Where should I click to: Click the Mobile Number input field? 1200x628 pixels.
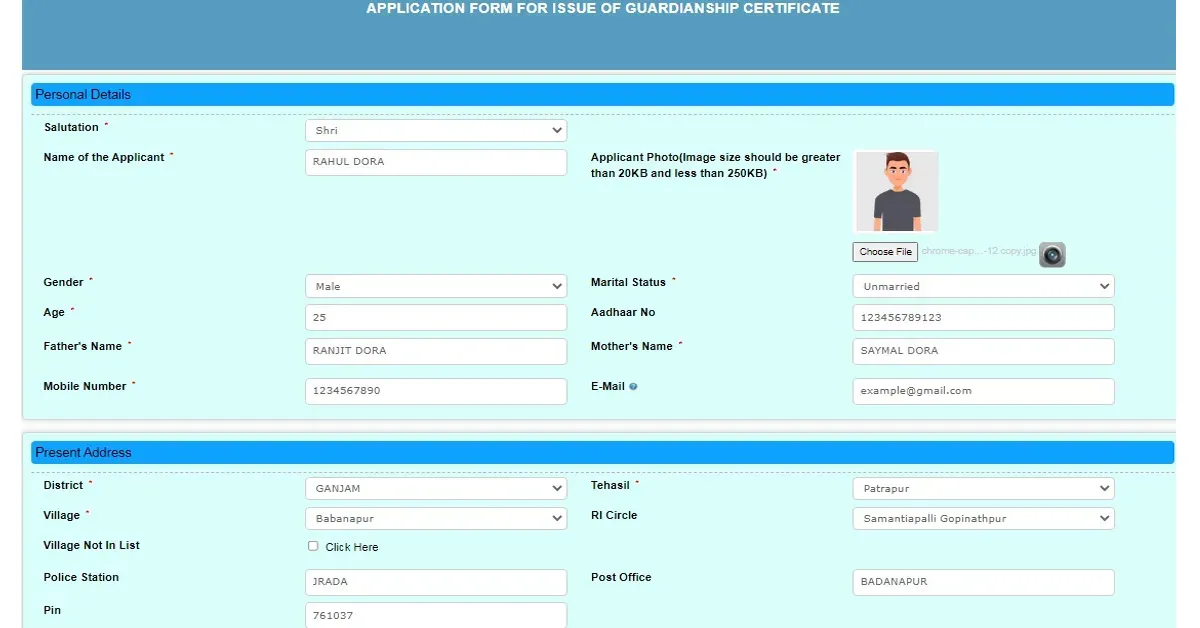click(x=435, y=391)
